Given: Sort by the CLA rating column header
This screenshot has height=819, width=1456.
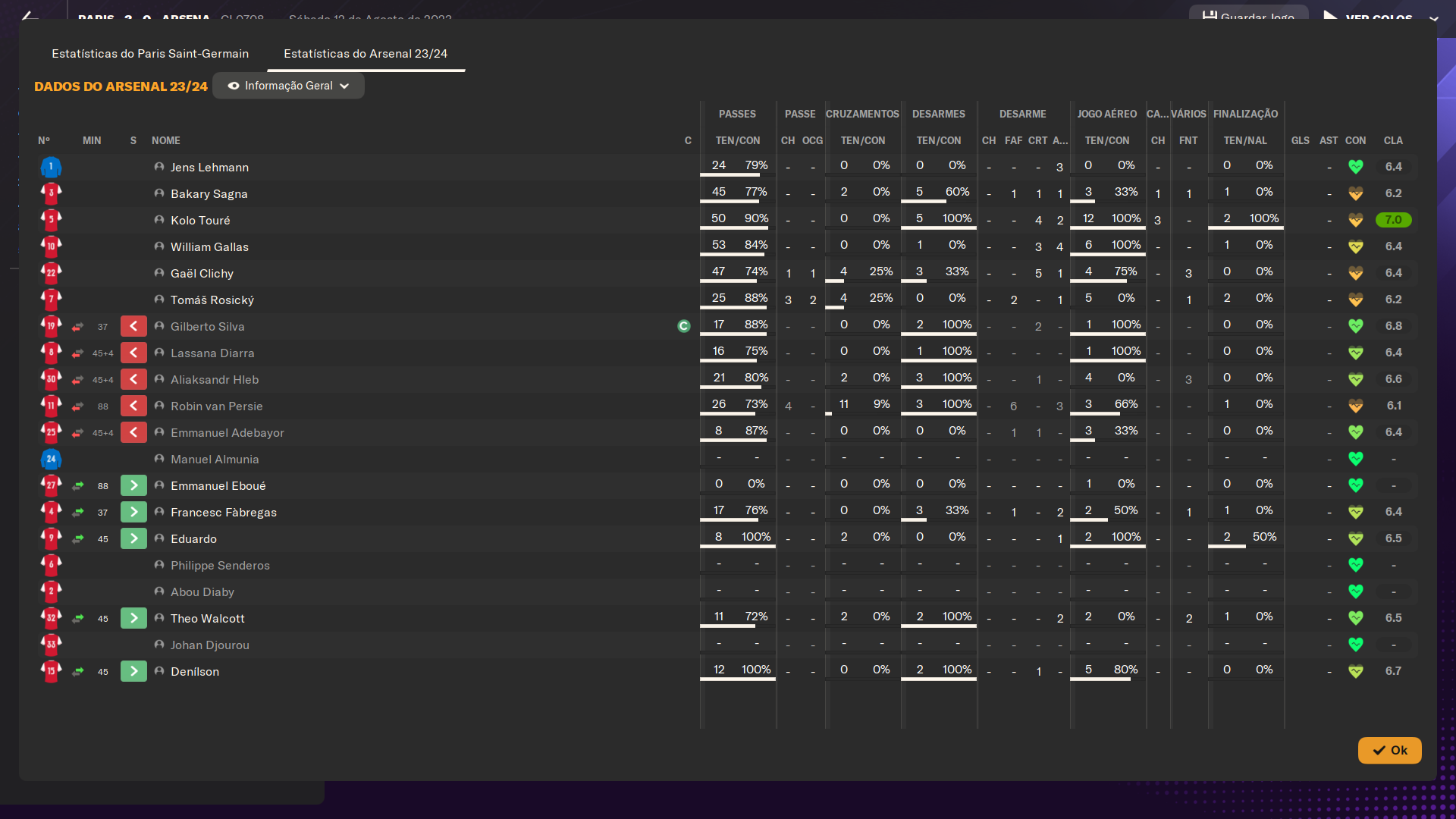Looking at the screenshot, I should click(1393, 140).
